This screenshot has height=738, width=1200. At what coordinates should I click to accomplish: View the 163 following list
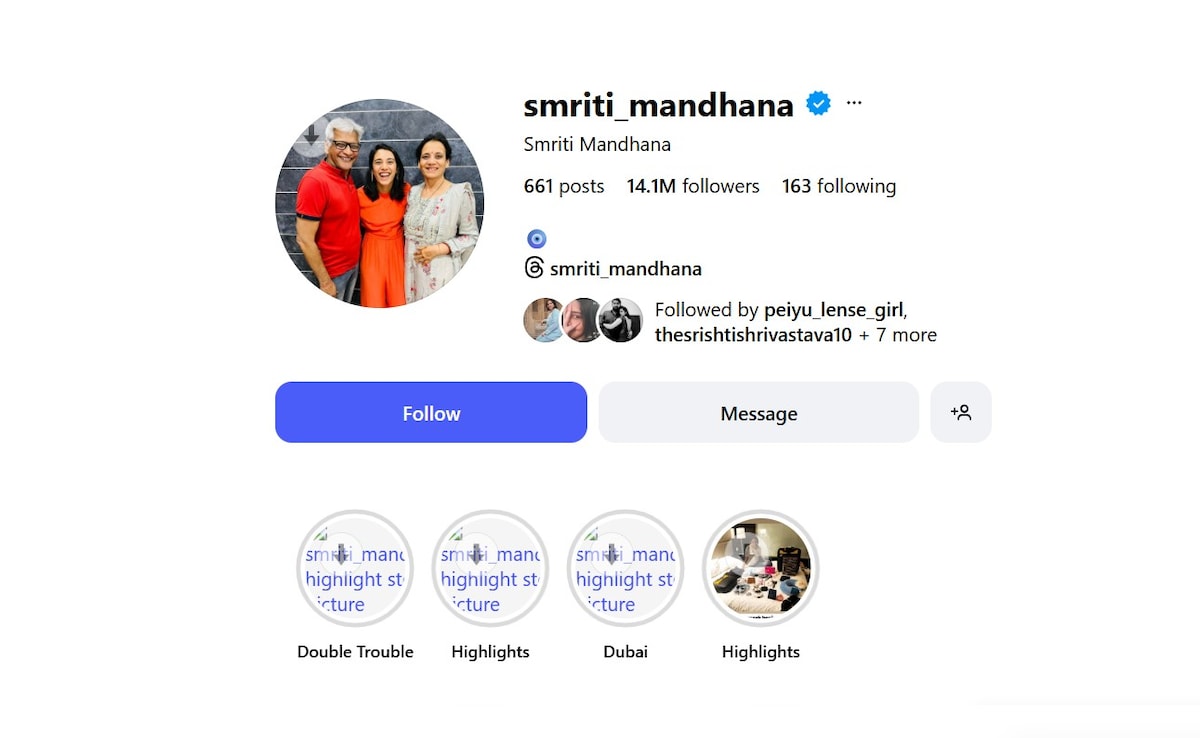[839, 186]
